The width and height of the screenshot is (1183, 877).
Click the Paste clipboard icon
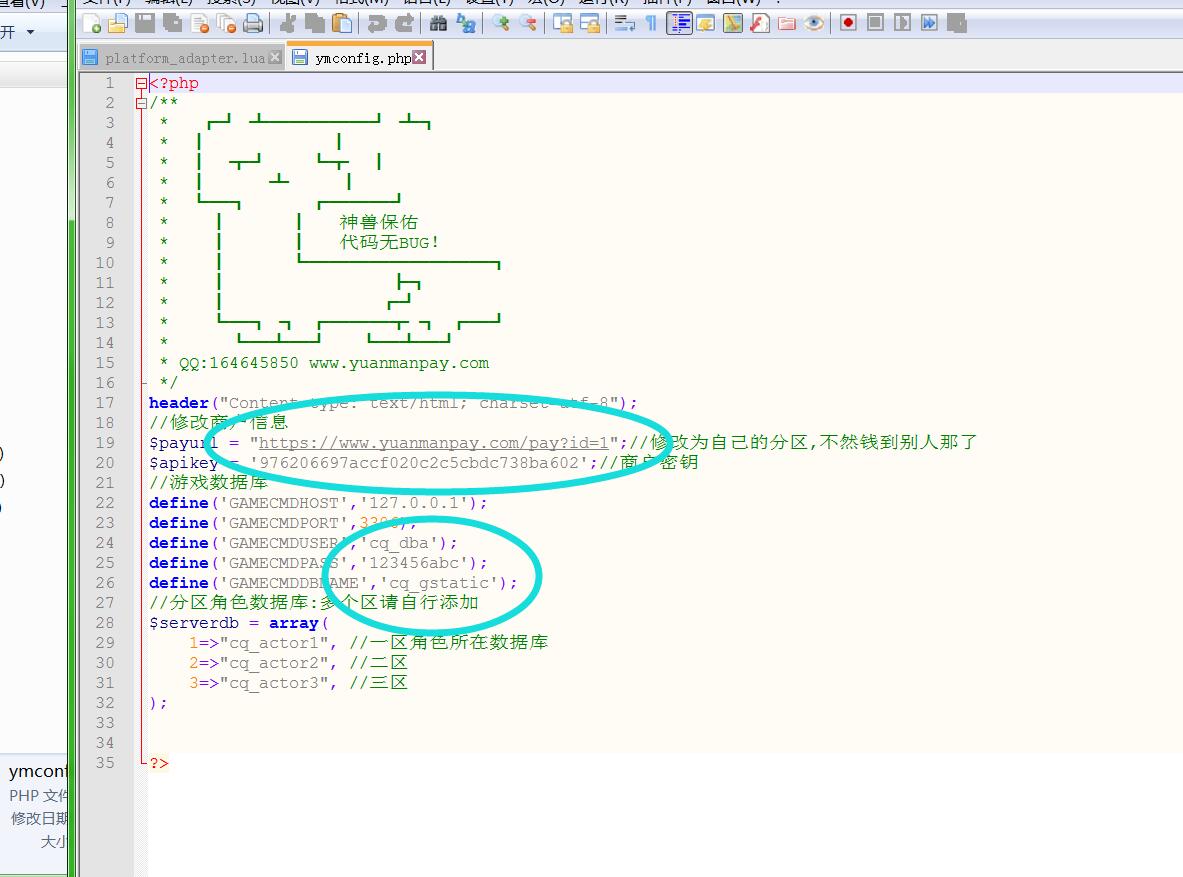342,23
